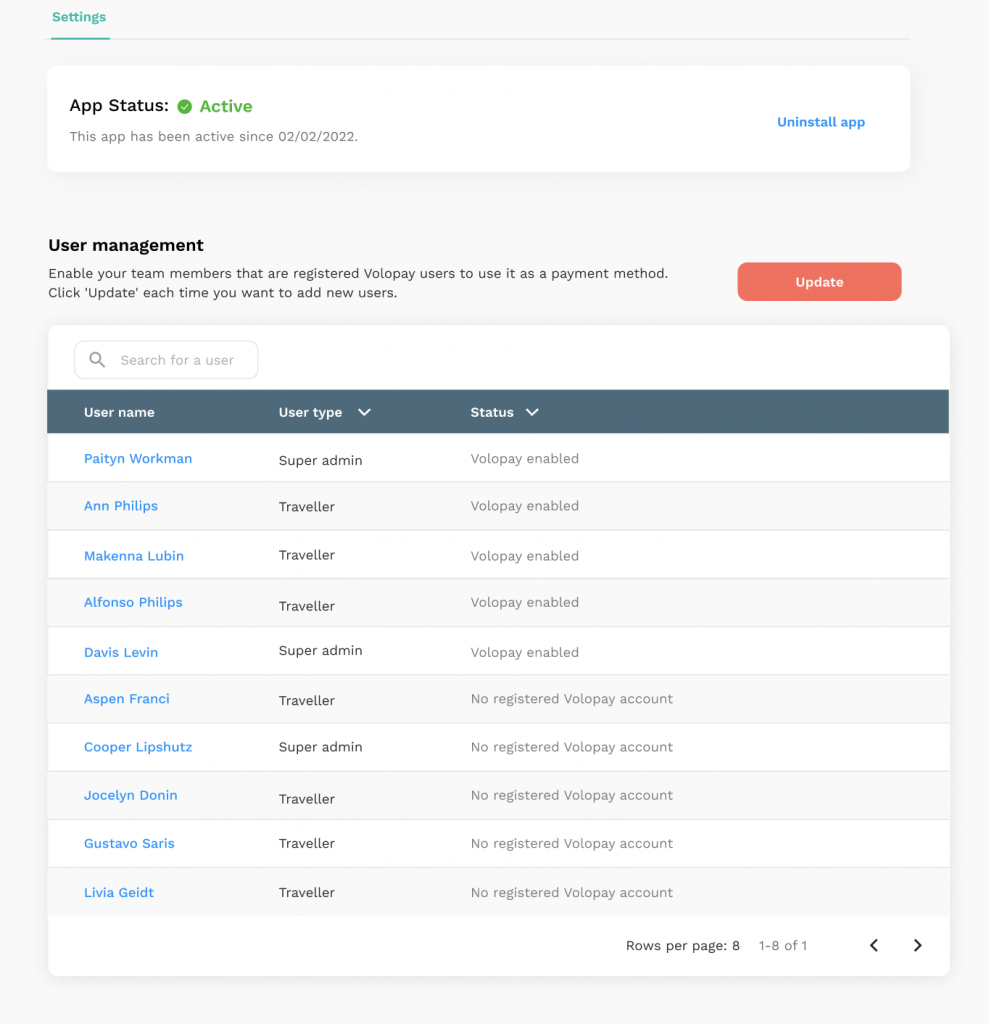
Task: Click the User name column header
Action: [119, 412]
